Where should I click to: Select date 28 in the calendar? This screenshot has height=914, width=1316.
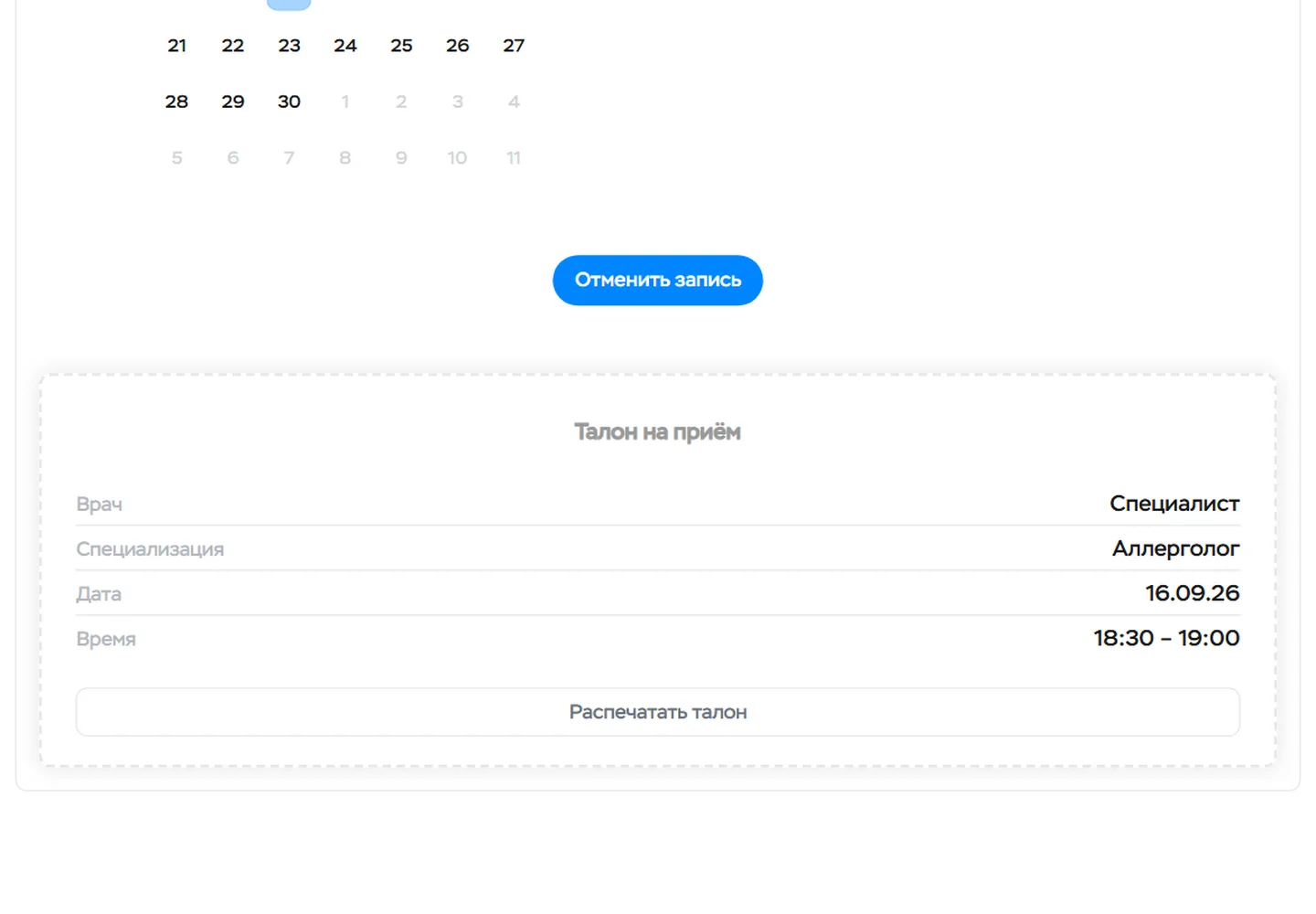176,101
